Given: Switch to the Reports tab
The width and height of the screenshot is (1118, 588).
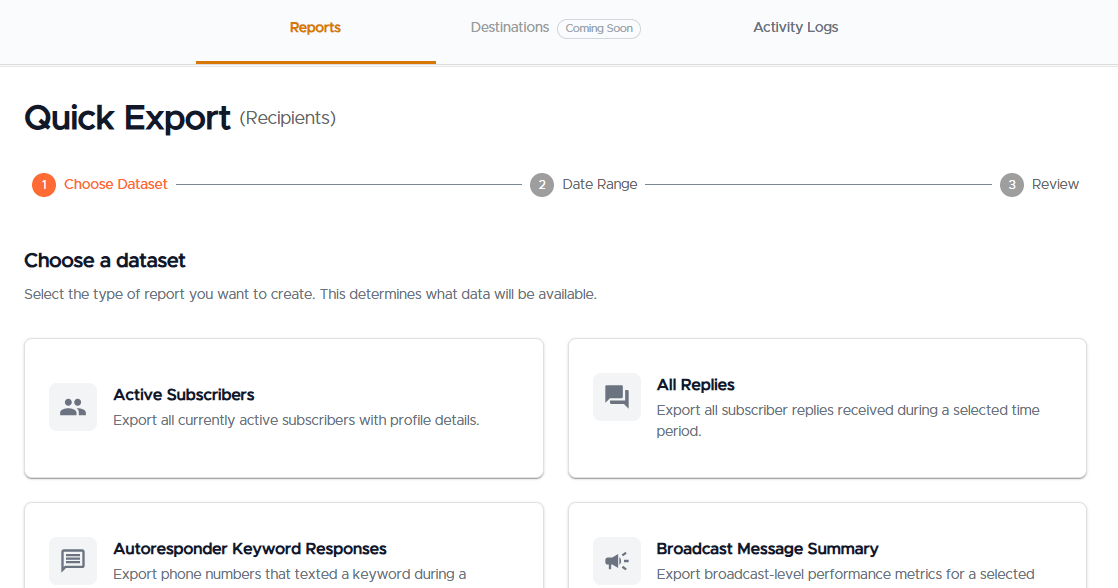Looking at the screenshot, I should (315, 28).
